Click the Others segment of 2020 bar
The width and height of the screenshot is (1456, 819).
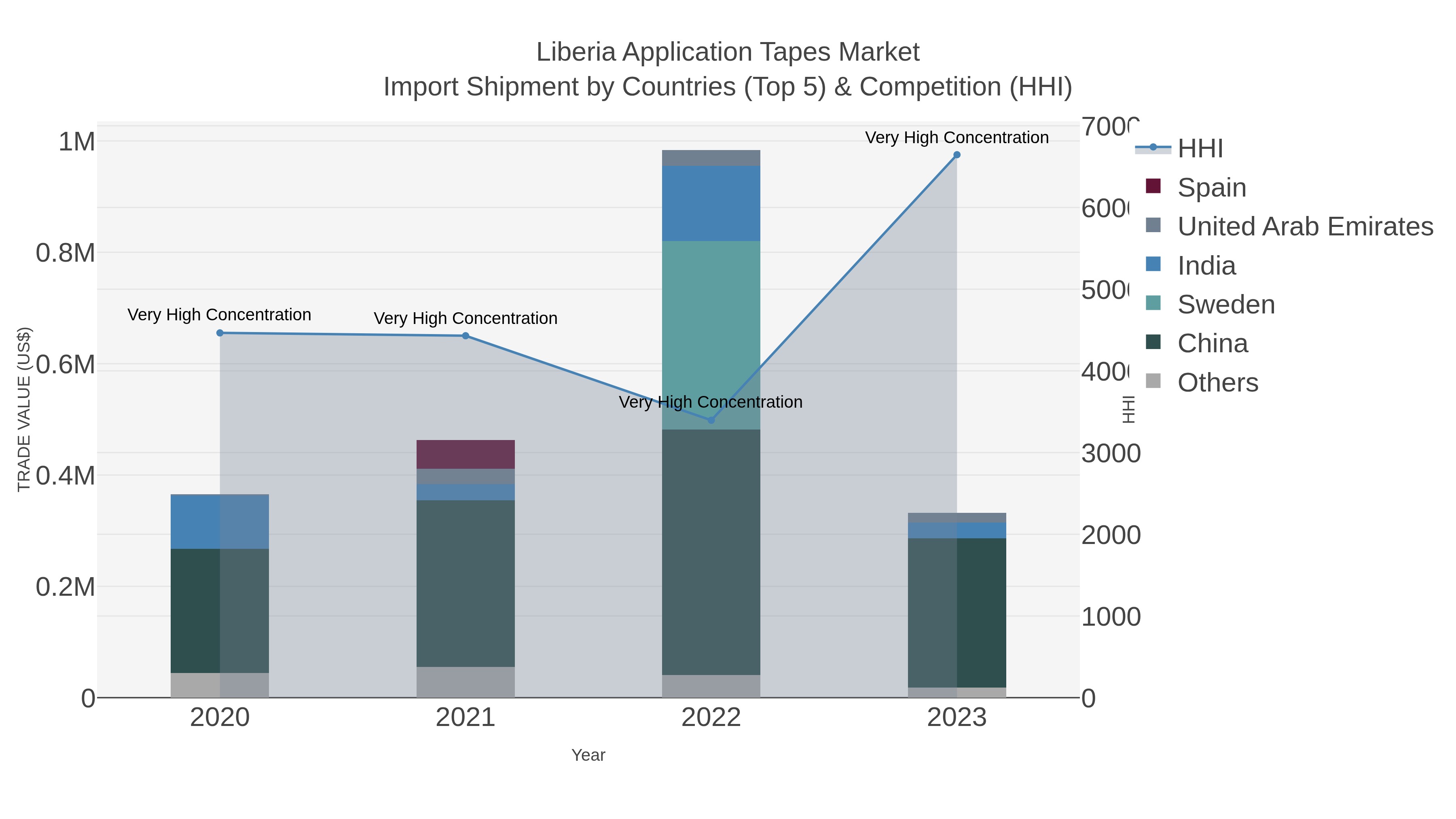pos(220,685)
